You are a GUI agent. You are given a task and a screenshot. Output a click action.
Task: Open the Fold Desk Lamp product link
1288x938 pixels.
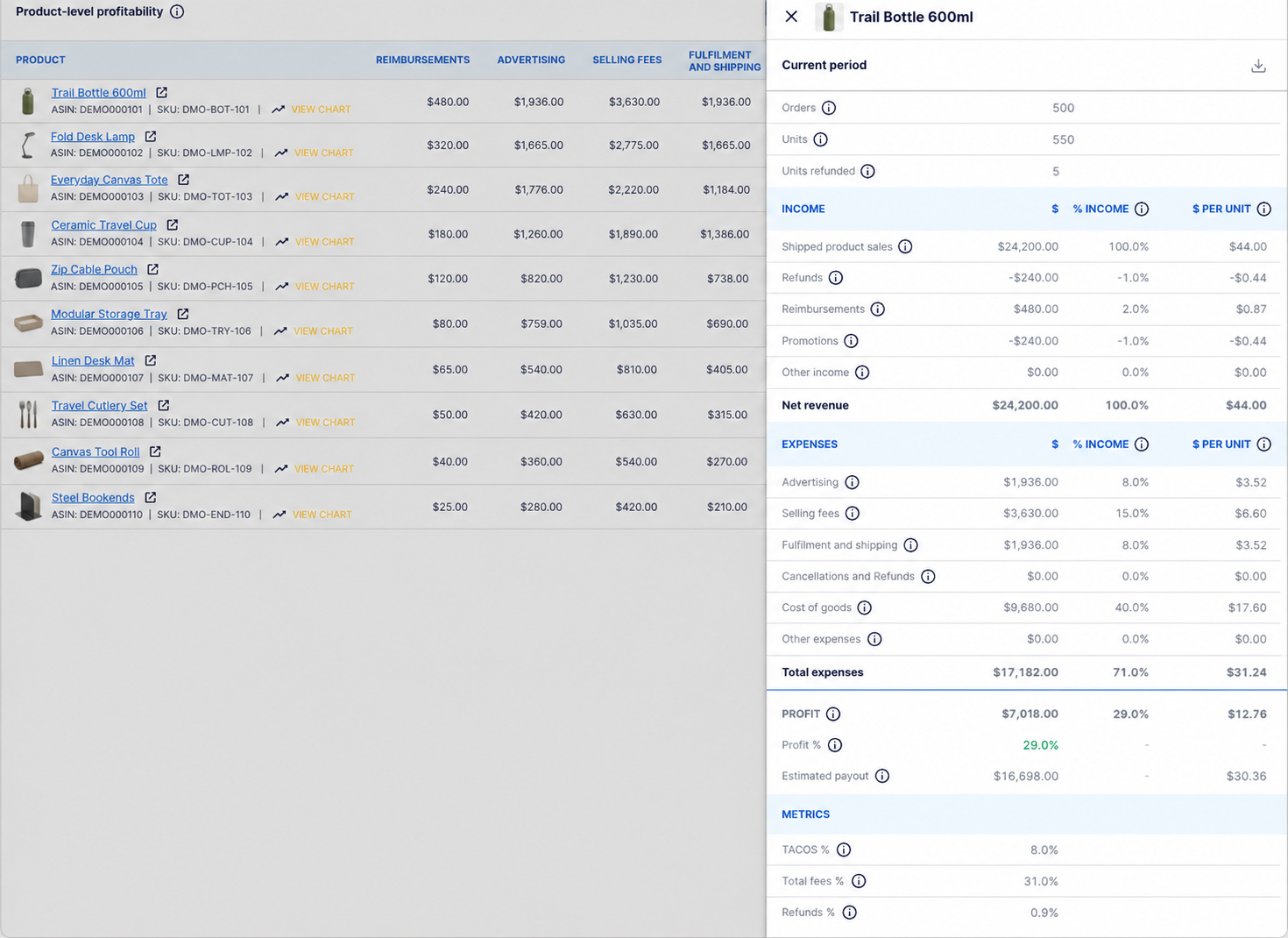(x=93, y=137)
